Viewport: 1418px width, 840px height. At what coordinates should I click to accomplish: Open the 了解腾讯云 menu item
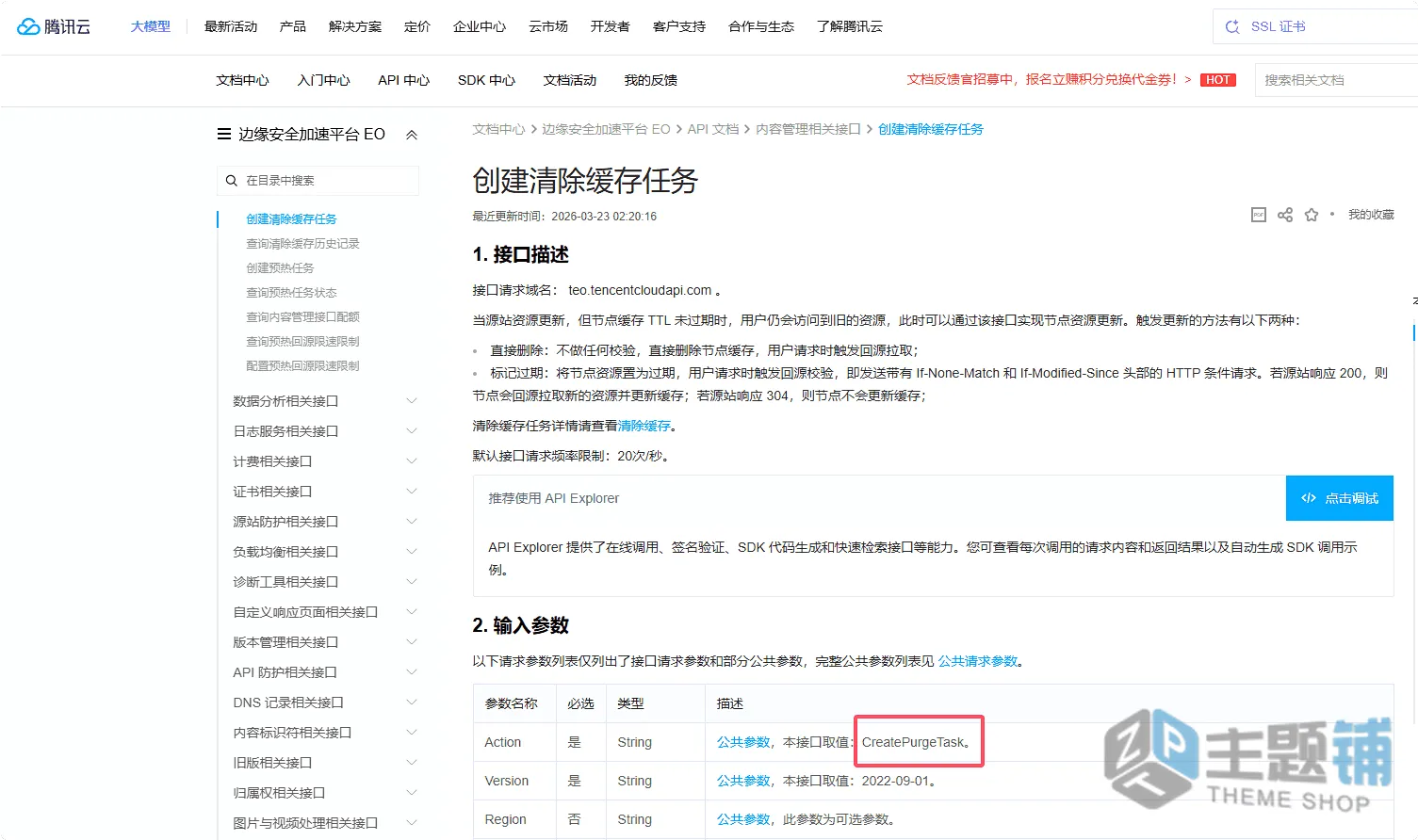tap(850, 26)
